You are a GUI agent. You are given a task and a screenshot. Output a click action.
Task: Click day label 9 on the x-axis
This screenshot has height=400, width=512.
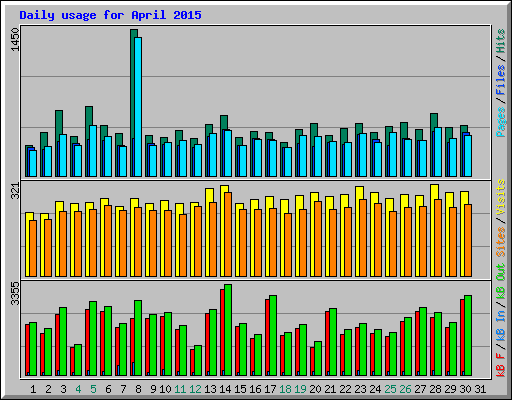pos(153,389)
